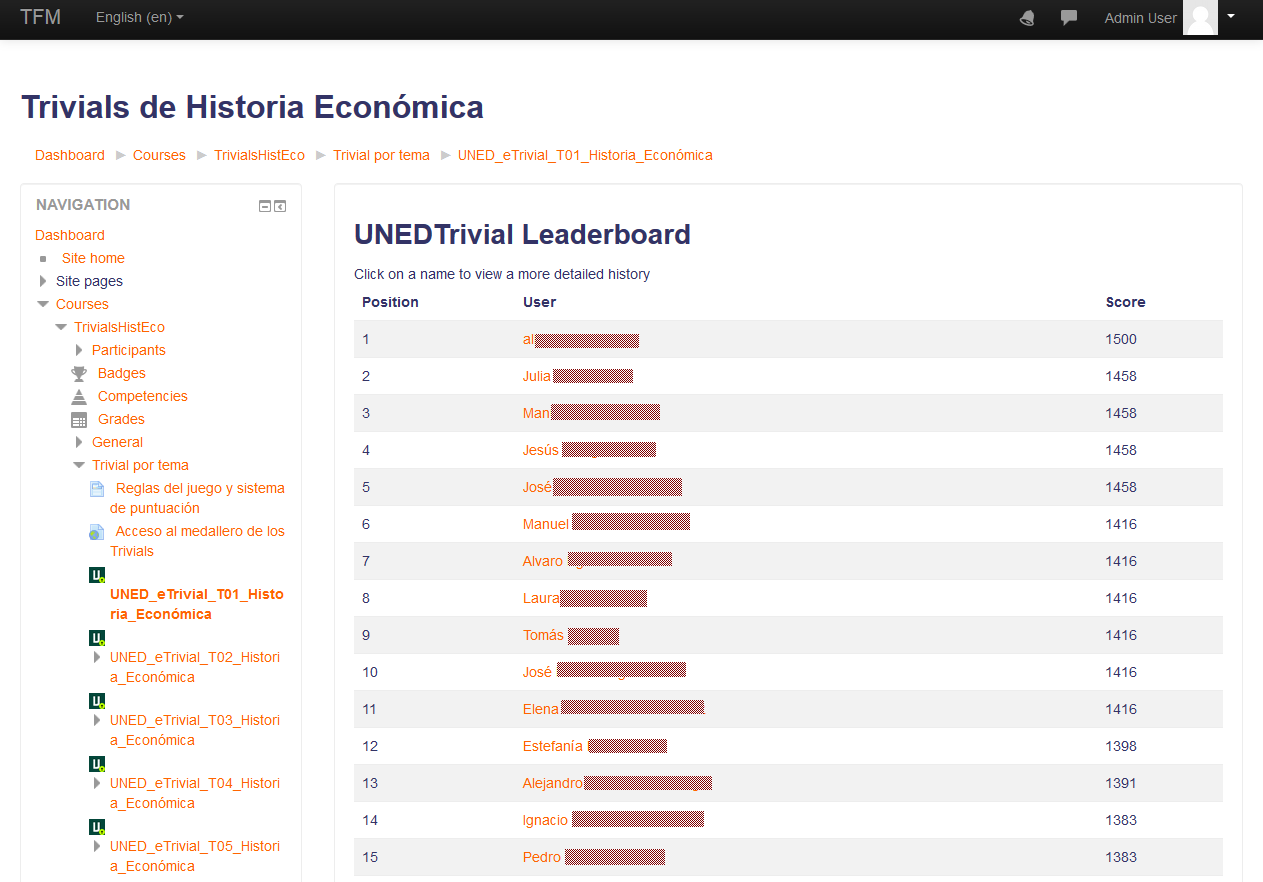
Task: Click the Reglas del juego document icon
Action: [97, 489]
